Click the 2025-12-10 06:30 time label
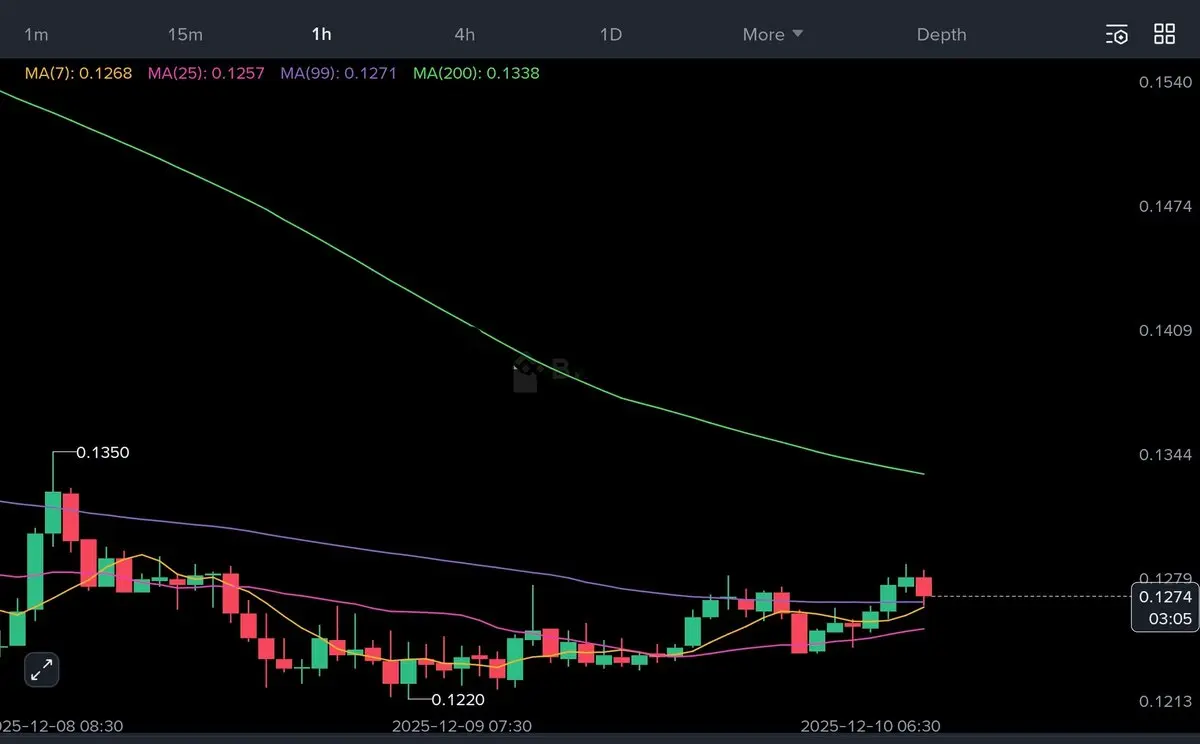 pyautogui.click(x=870, y=725)
